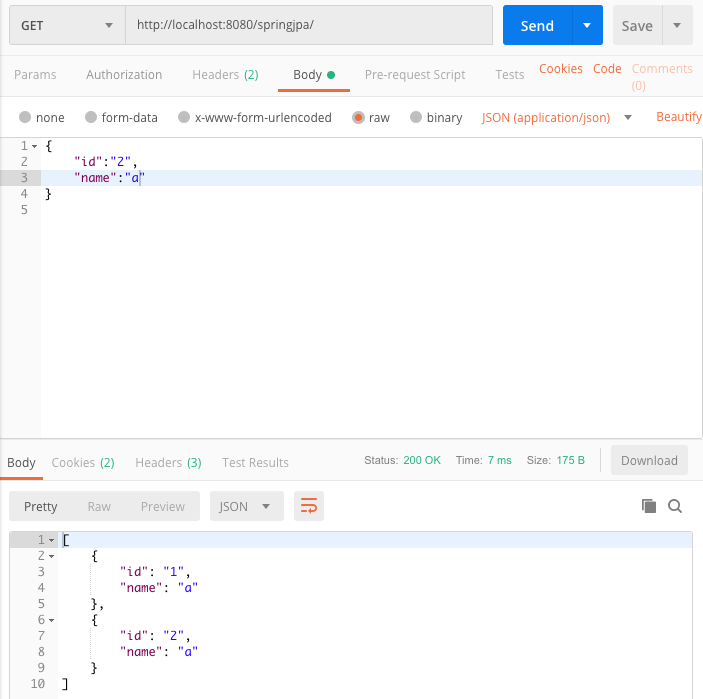Open the Test Results tab

[255, 462]
